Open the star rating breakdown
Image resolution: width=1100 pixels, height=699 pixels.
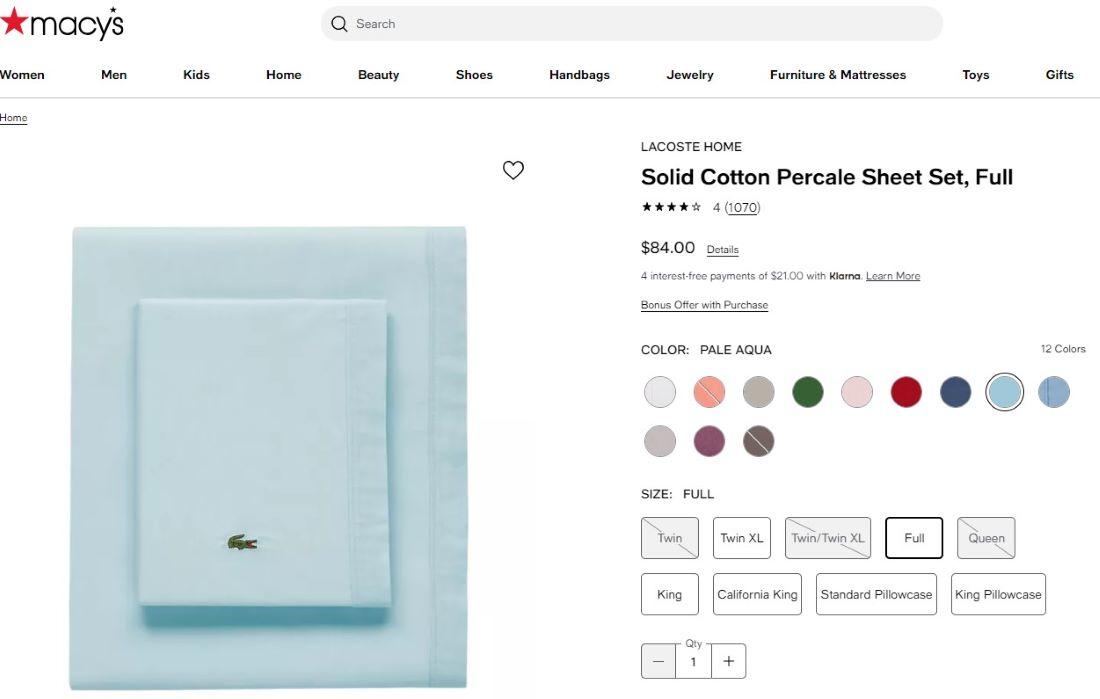671,208
